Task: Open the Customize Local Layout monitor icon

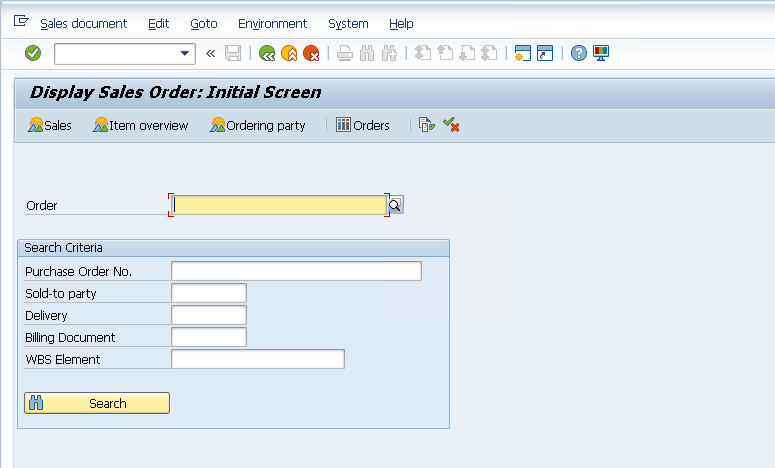Action: pyautogui.click(x=601, y=53)
